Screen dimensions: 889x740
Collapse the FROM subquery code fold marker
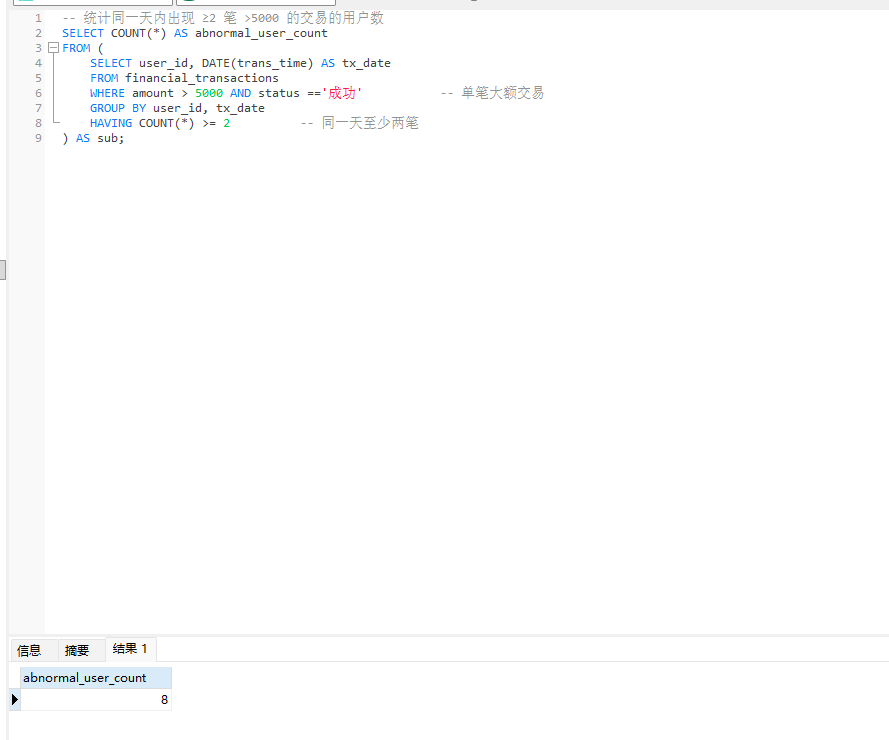52,47
